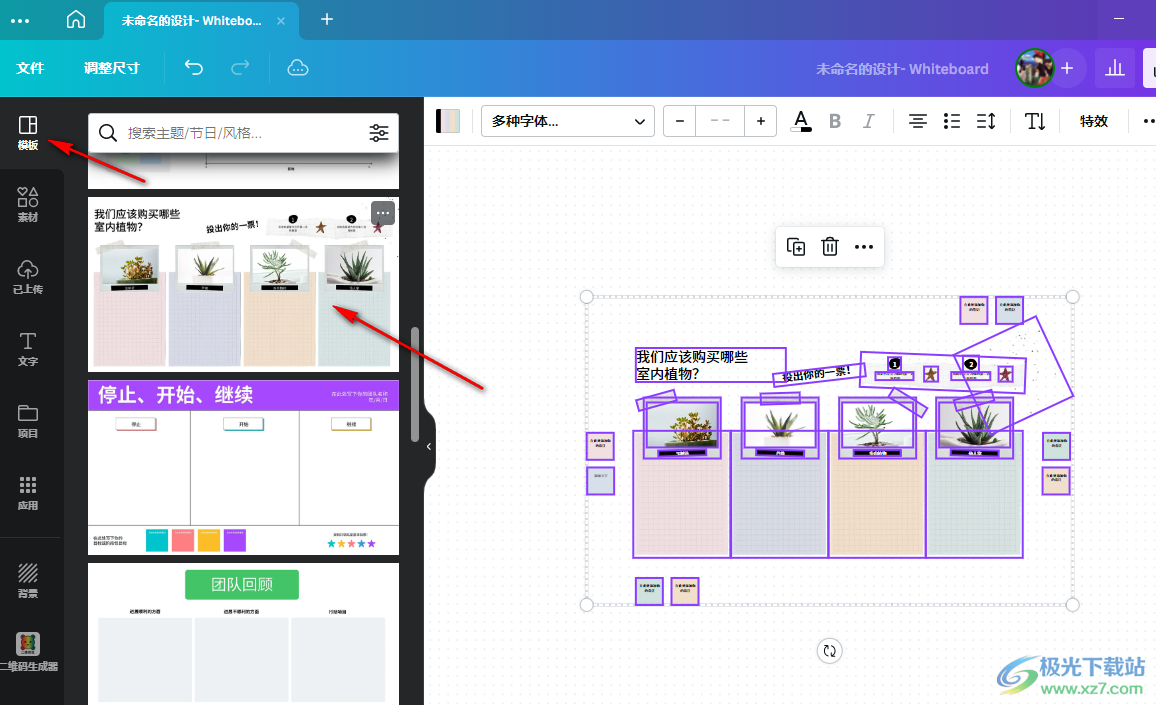Image resolution: width=1156 pixels, height=705 pixels.
Task: Open the Projects (项目) sidebar panel
Action: (28, 421)
